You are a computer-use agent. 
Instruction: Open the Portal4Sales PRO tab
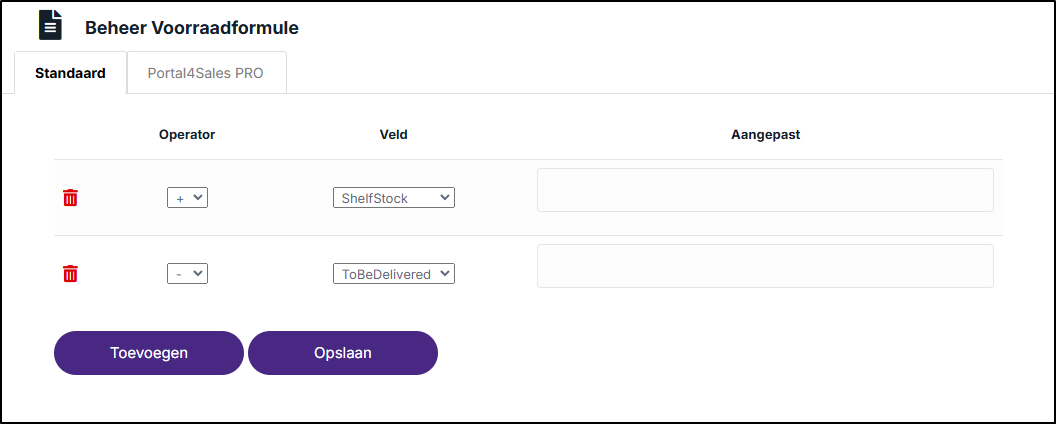coord(206,73)
